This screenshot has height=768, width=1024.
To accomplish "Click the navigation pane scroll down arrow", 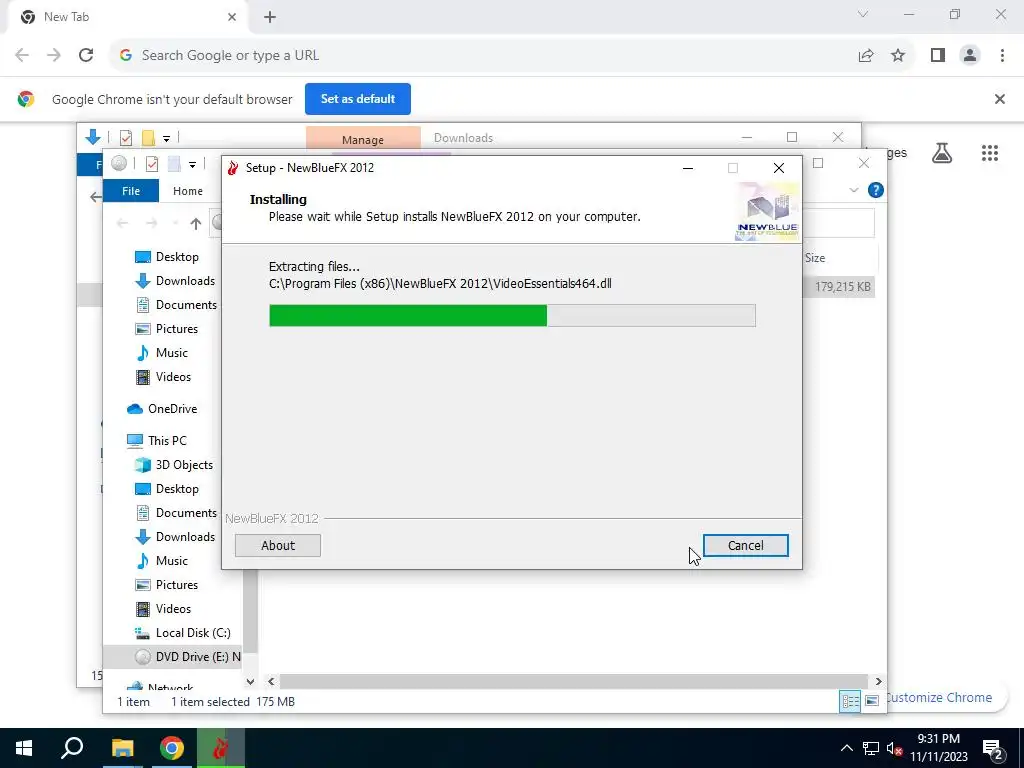I will point(250,681).
